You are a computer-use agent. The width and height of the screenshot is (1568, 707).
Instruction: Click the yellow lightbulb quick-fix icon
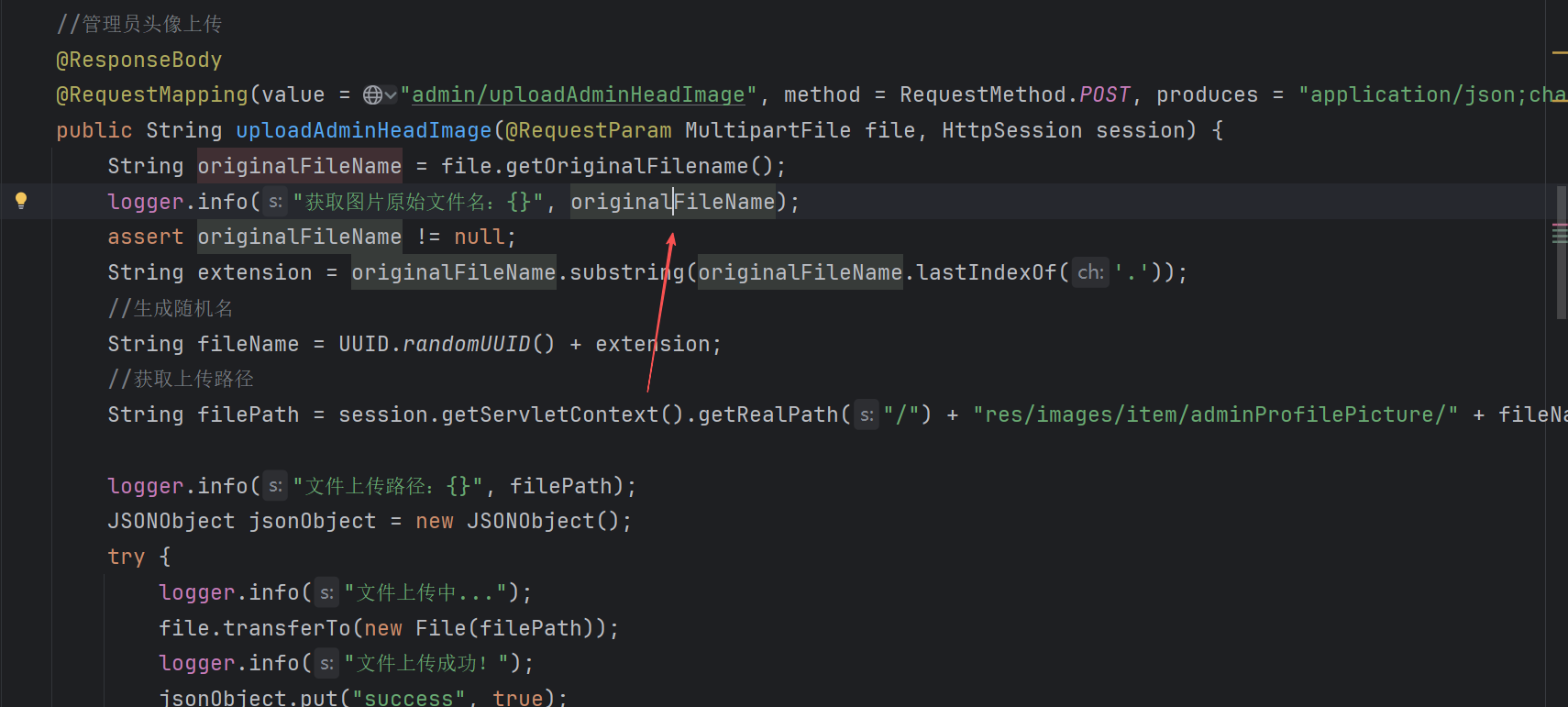pyautogui.click(x=21, y=201)
